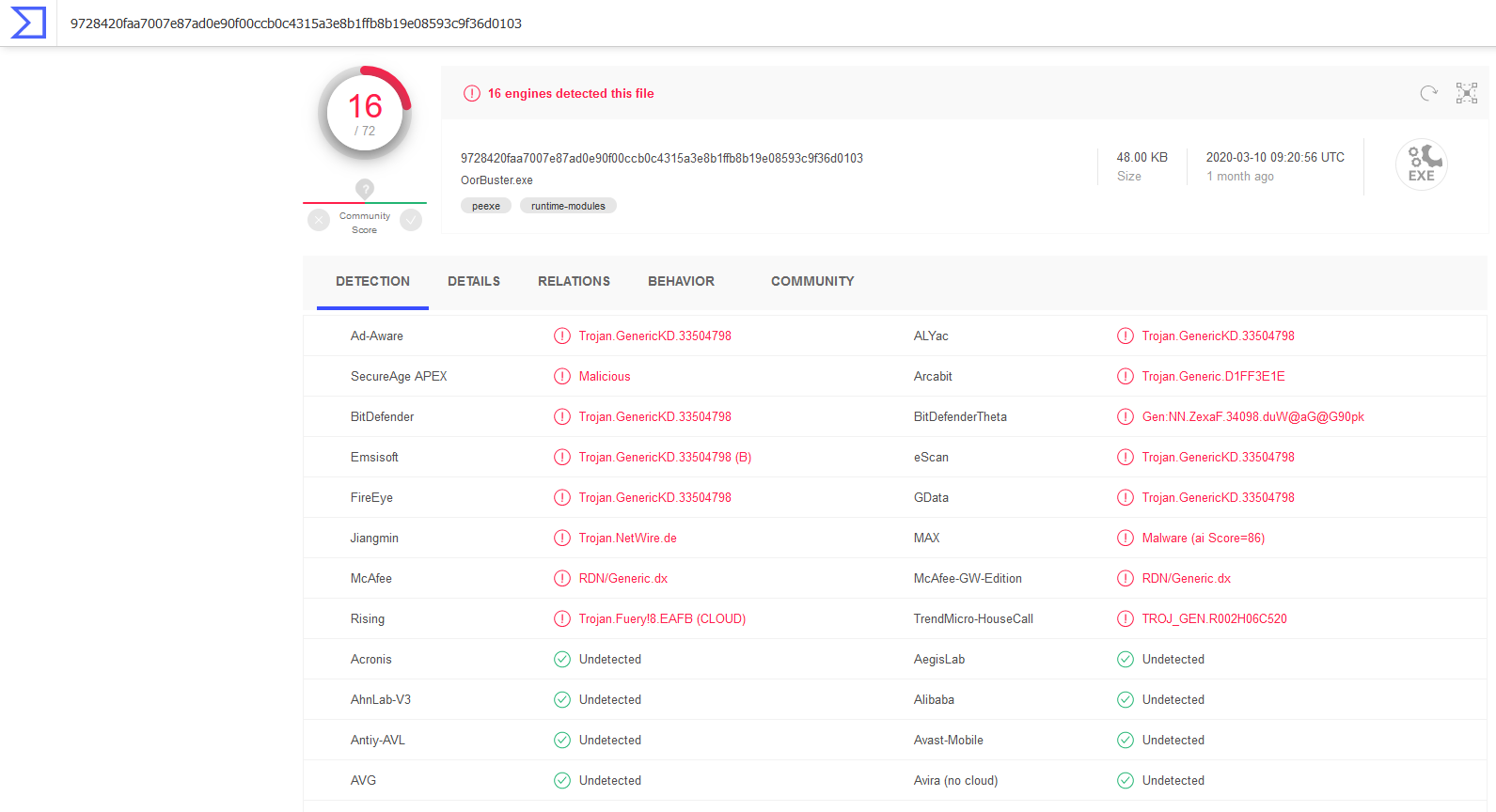Screen dimensions: 1496x812
Task: Click the community score question mark marker
Action: 365,189
